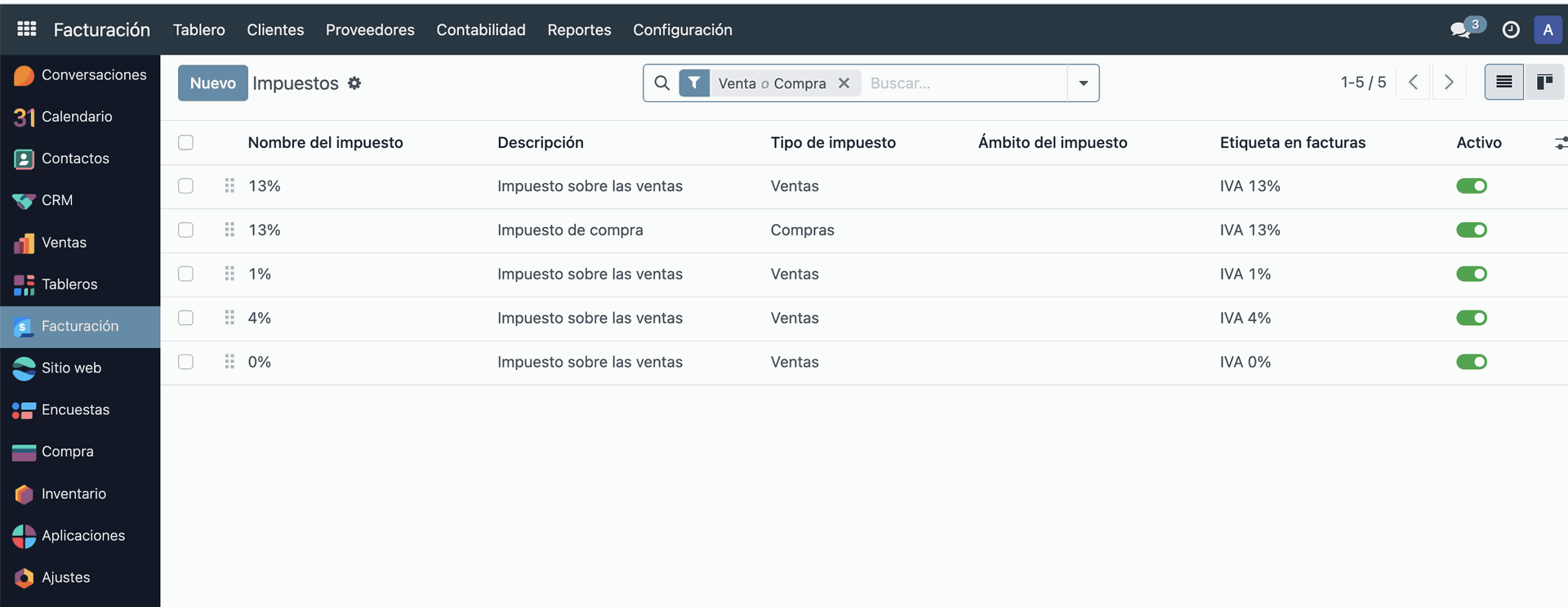1568x607 pixels.
Task: Open the Inventario app in sidebar
Action: pos(80,493)
